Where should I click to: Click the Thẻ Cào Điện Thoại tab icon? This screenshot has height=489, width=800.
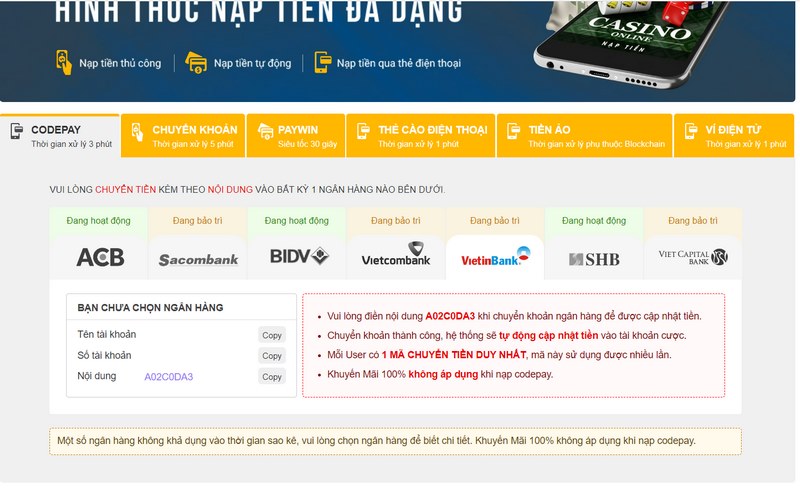coord(363,131)
